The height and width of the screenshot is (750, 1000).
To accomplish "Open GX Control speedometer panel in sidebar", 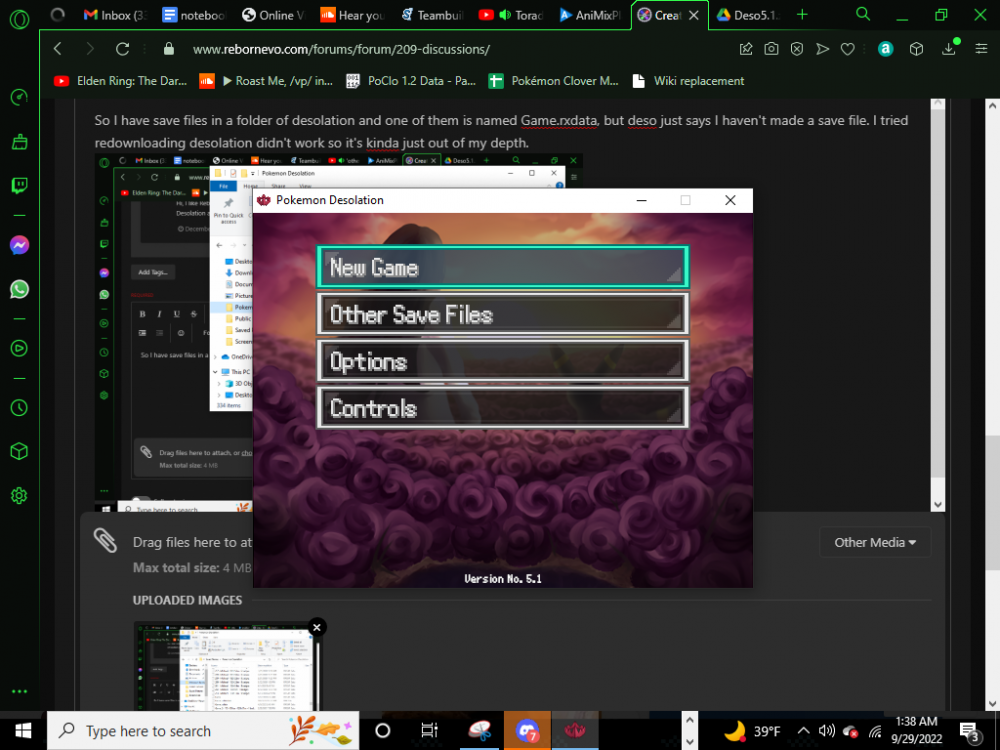I will click(19, 97).
